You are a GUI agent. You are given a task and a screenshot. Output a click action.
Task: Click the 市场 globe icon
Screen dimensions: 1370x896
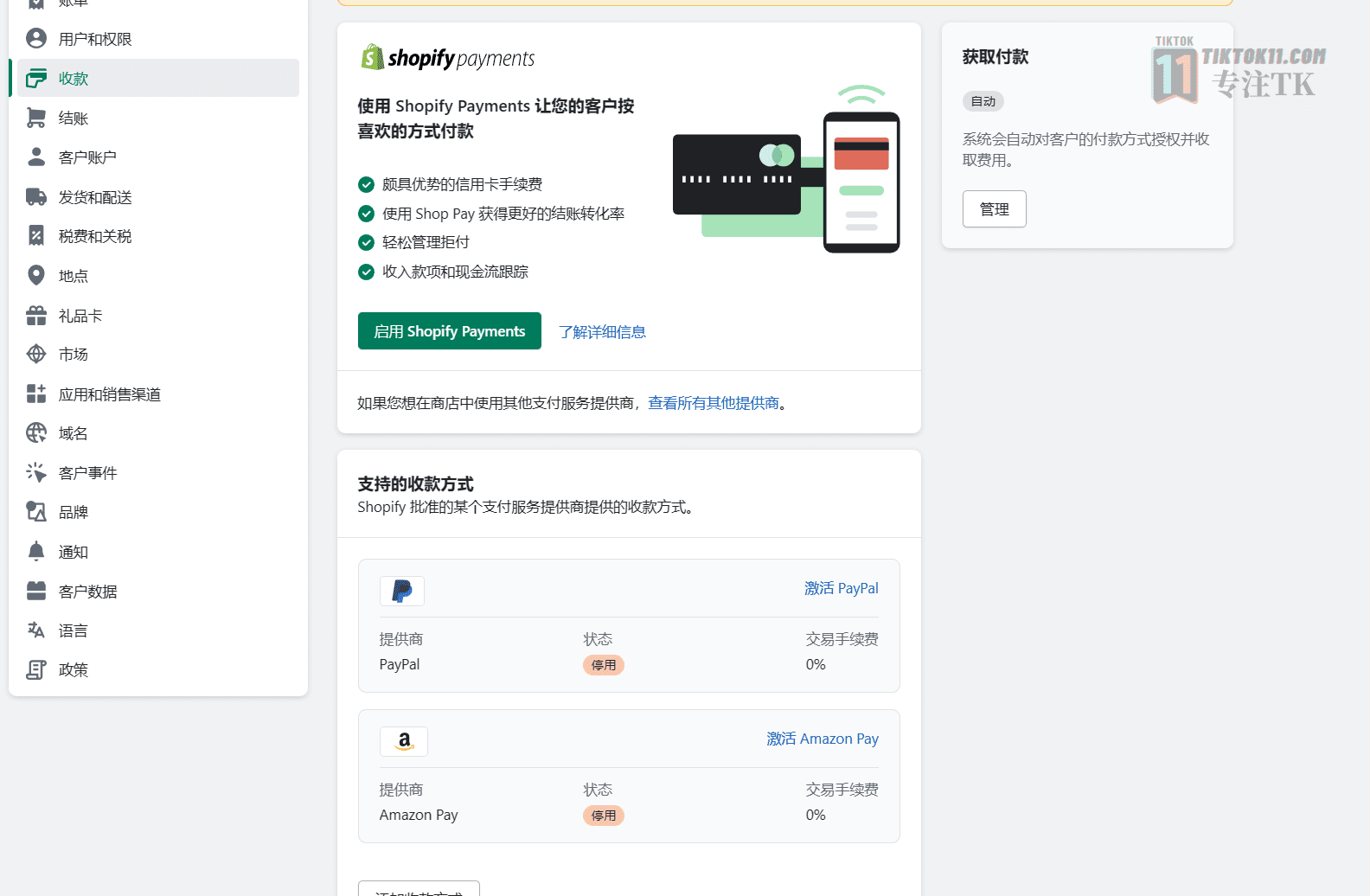pos(36,354)
